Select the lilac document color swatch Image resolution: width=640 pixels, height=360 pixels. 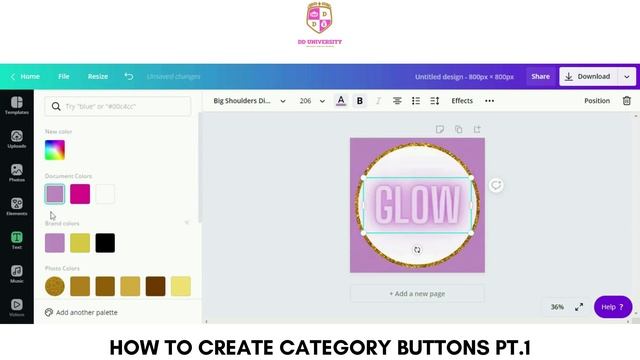click(x=55, y=194)
